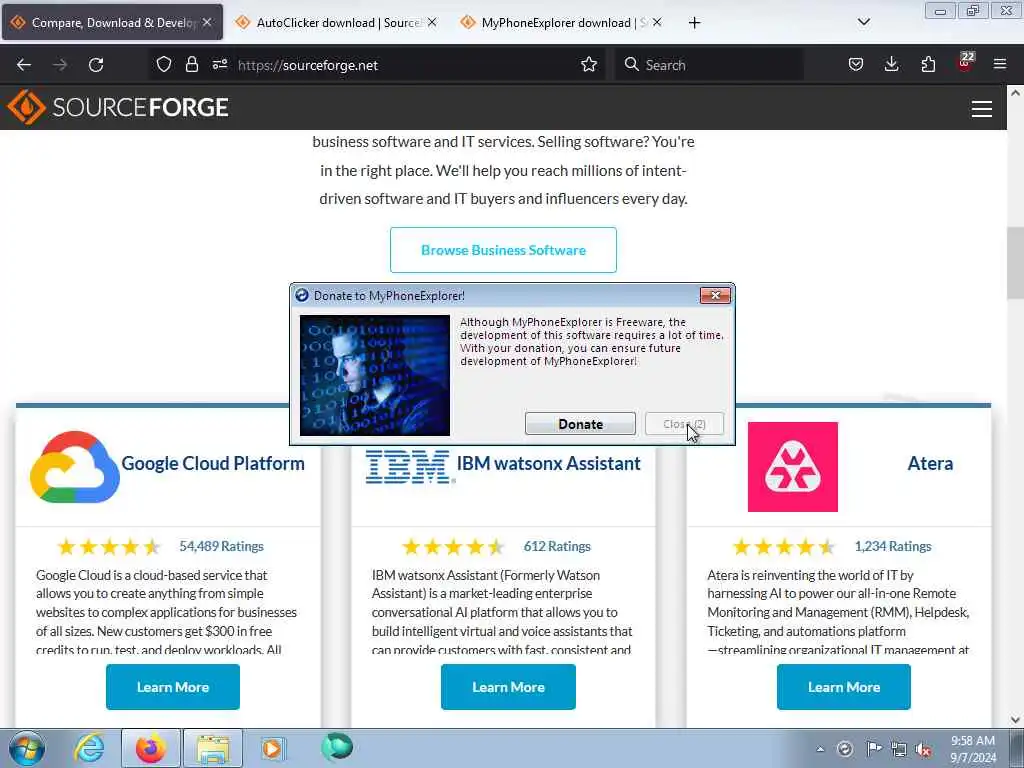Image resolution: width=1024 pixels, height=768 pixels.
Task: Switch to Firefox in the taskbar
Action: [x=150, y=748]
